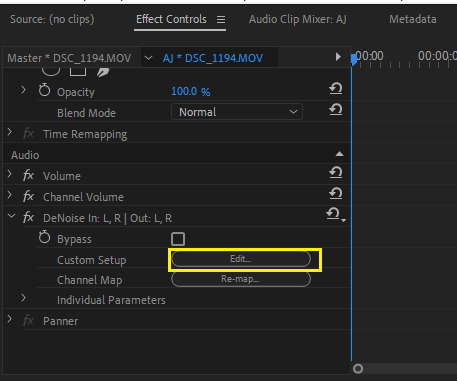Image resolution: width=457 pixels, height=381 pixels.
Task: Switch to the Audio Clip Mixer tab
Action: pyautogui.click(x=298, y=19)
